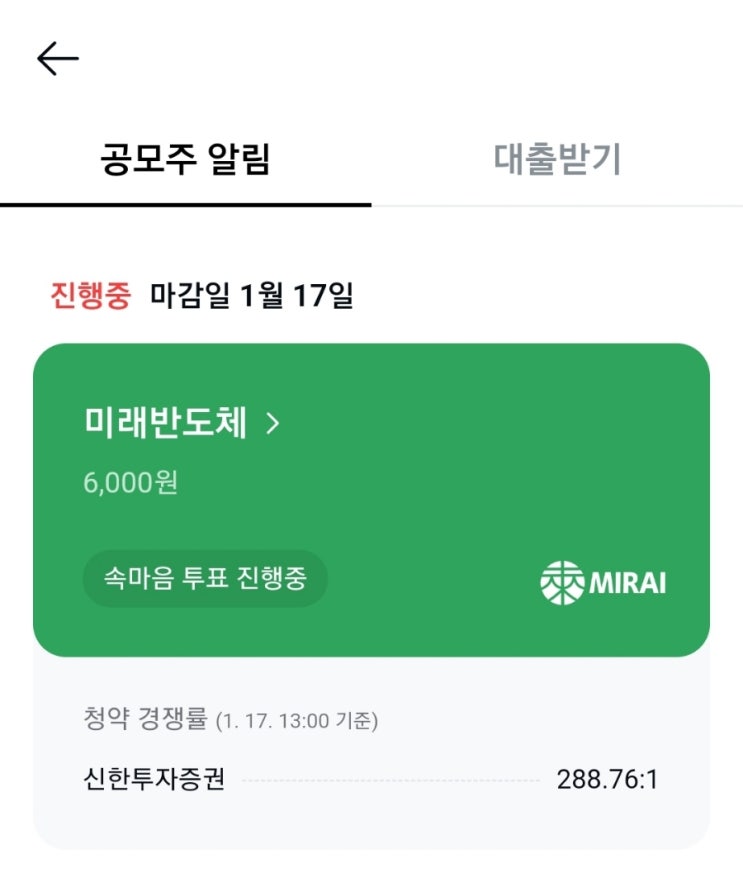Click the dotted line beside 신한투자증권
Image resolution: width=743 pixels, height=882 pixels.
[390, 780]
